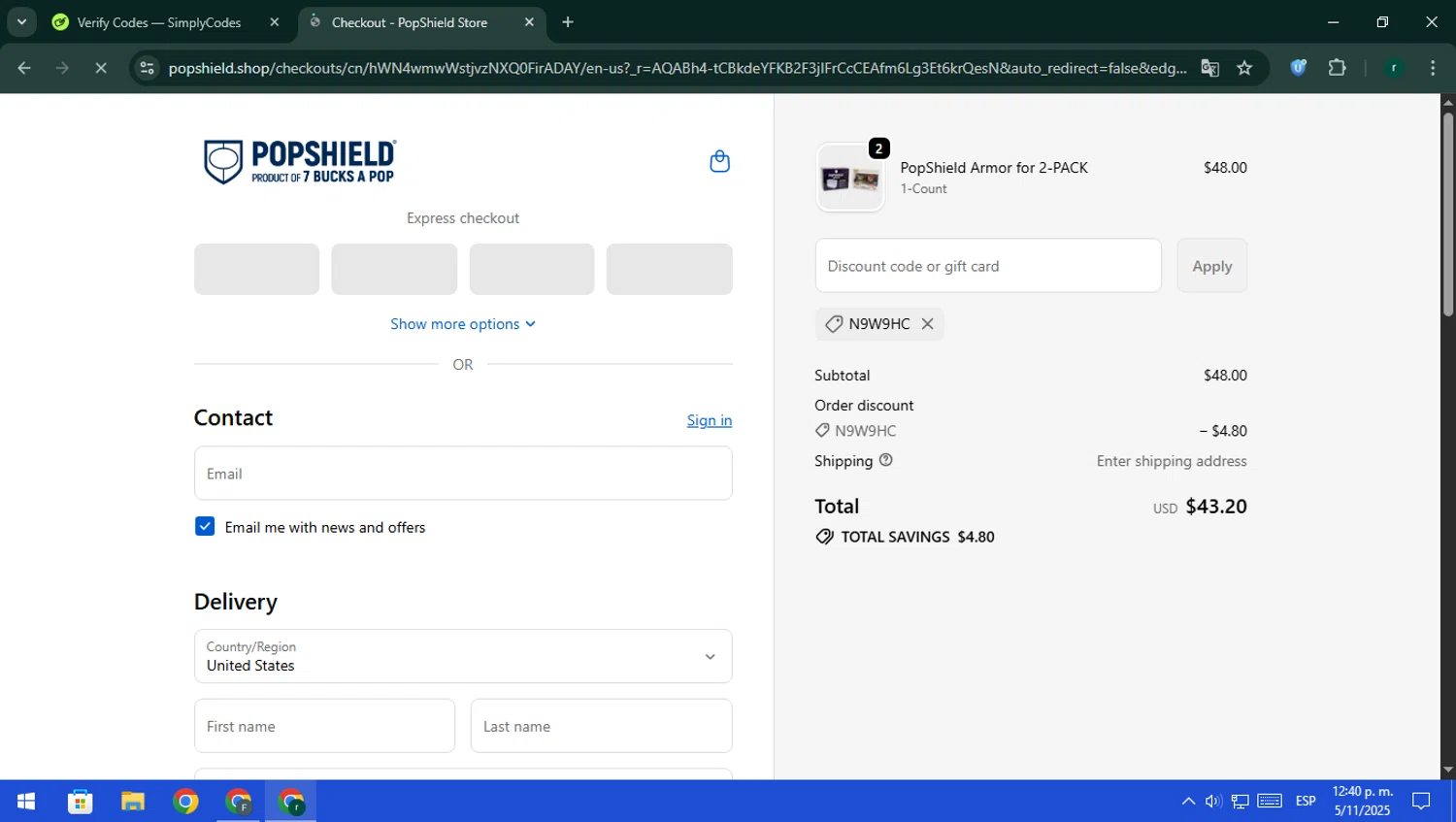
Task: Open File Explorer from the taskbar
Action: pyautogui.click(x=133, y=802)
